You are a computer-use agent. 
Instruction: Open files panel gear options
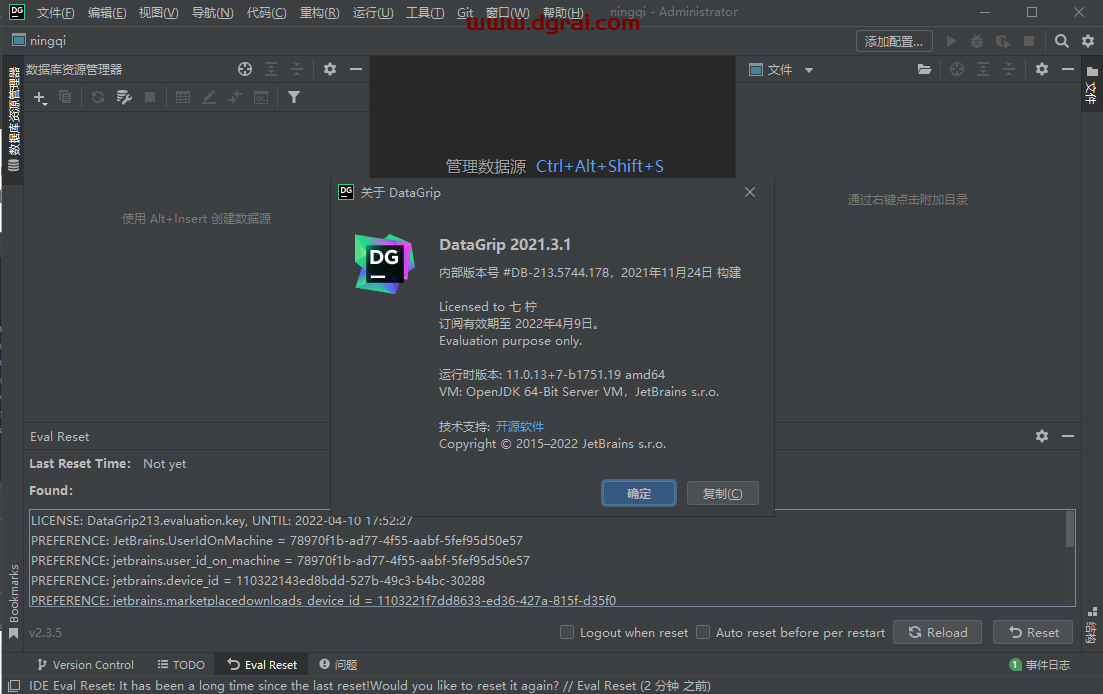1042,69
